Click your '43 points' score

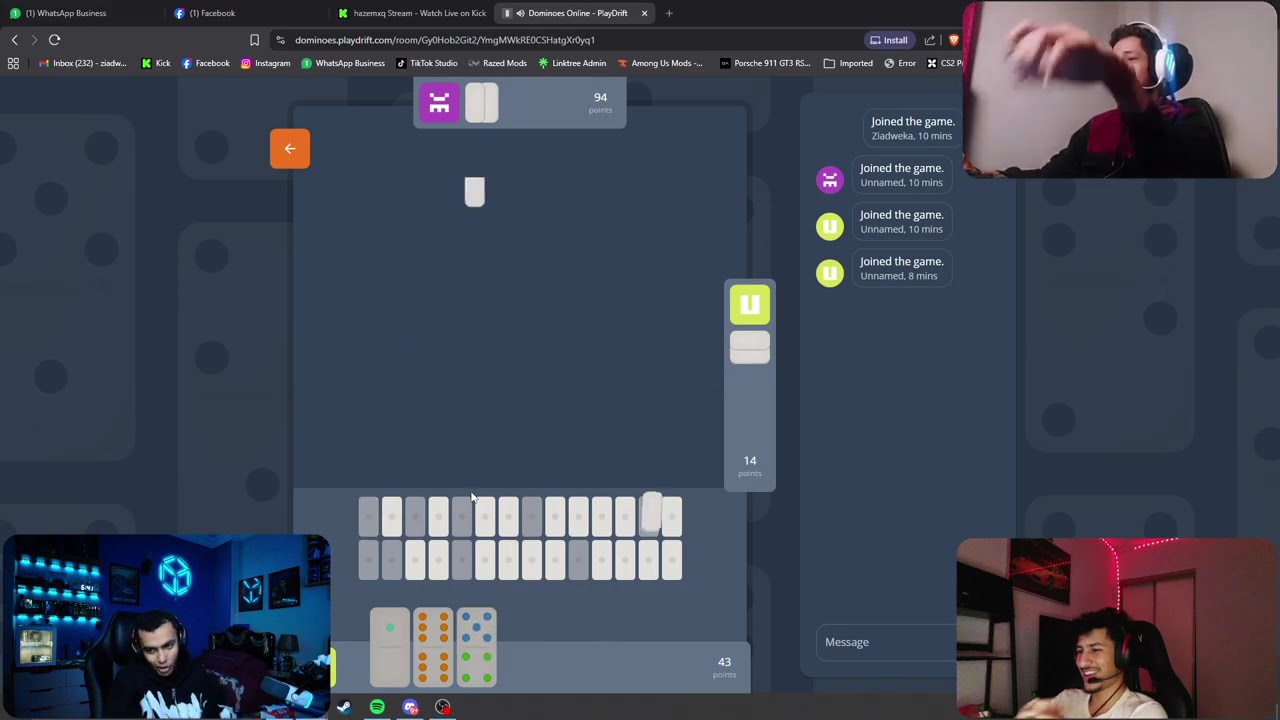725,667
